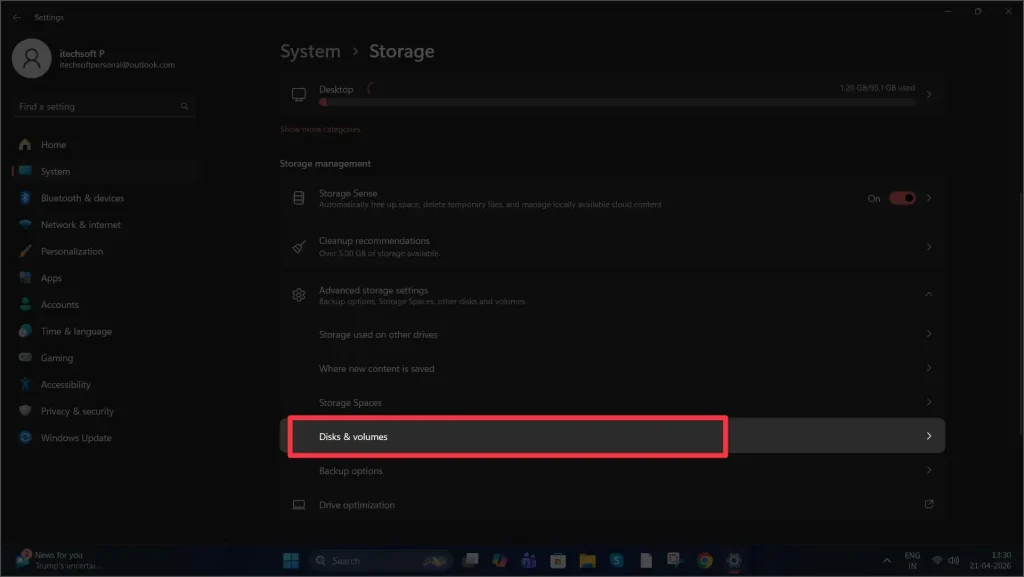The height and width of the screenshot is (577, 1024).
Task: Open Bluetooth & devices settings
Action: (82, 197)
